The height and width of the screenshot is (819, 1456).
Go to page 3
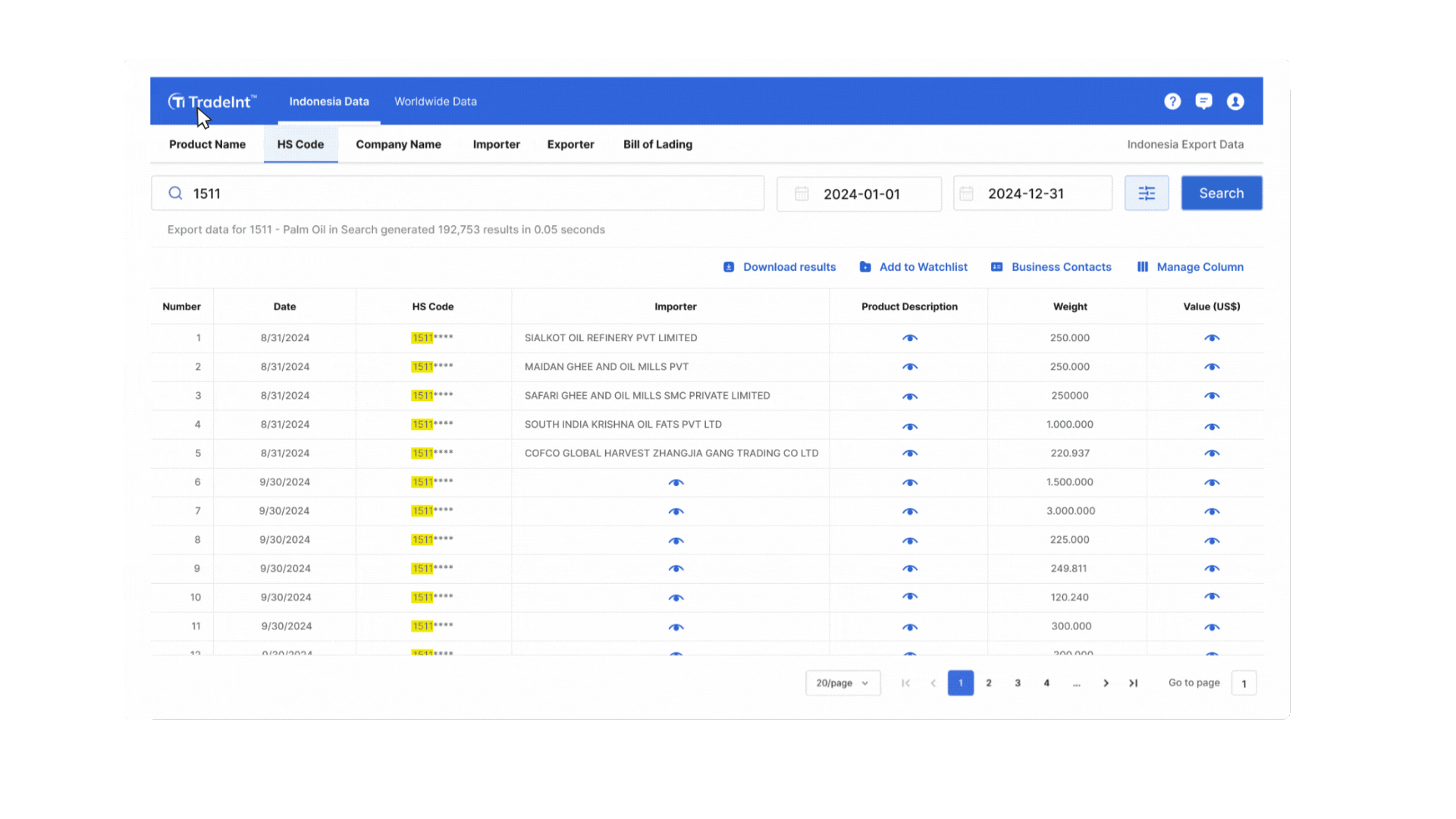point(1018,683)
